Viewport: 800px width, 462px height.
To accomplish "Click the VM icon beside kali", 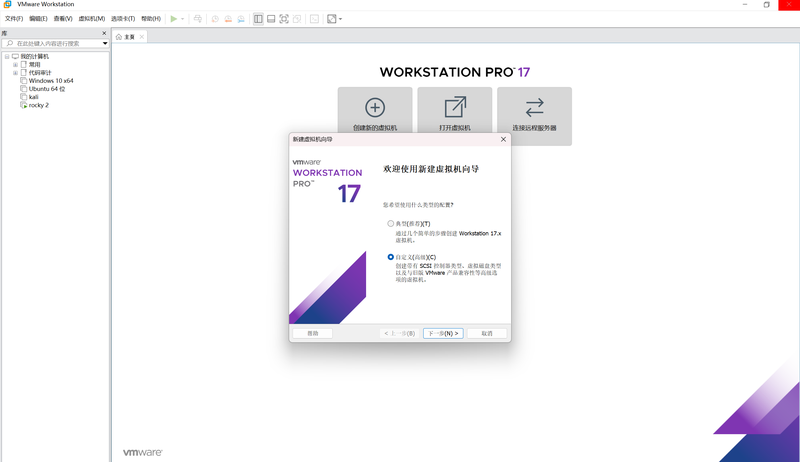I will [23, 97].
